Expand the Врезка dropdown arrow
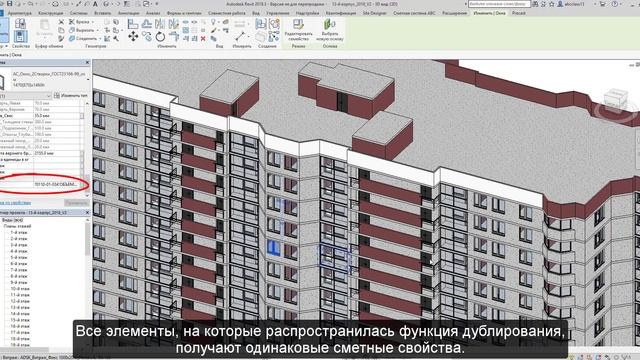 [93, 22]
